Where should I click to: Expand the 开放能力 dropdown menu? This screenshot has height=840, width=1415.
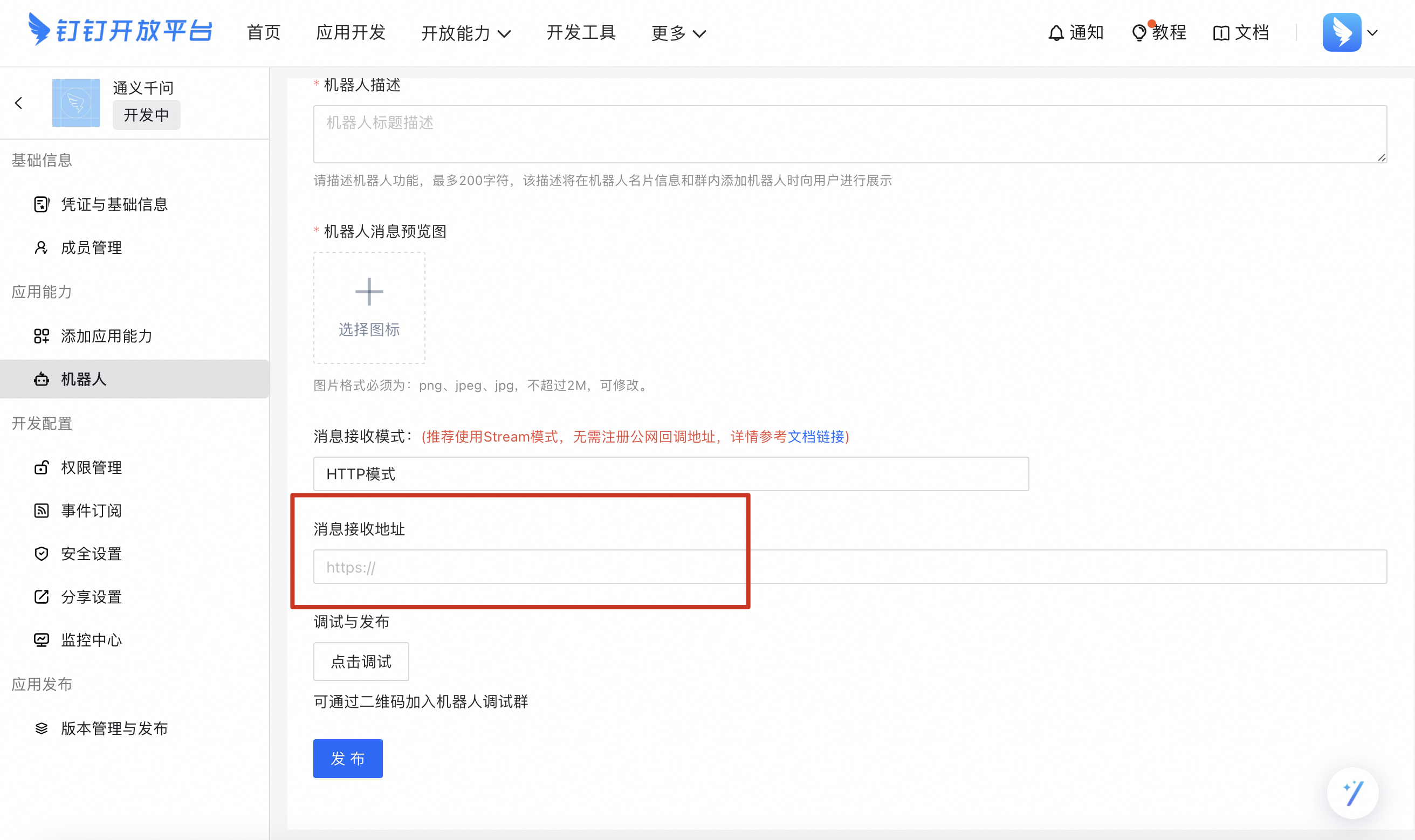pyautogui.click(x=465, y=33)
